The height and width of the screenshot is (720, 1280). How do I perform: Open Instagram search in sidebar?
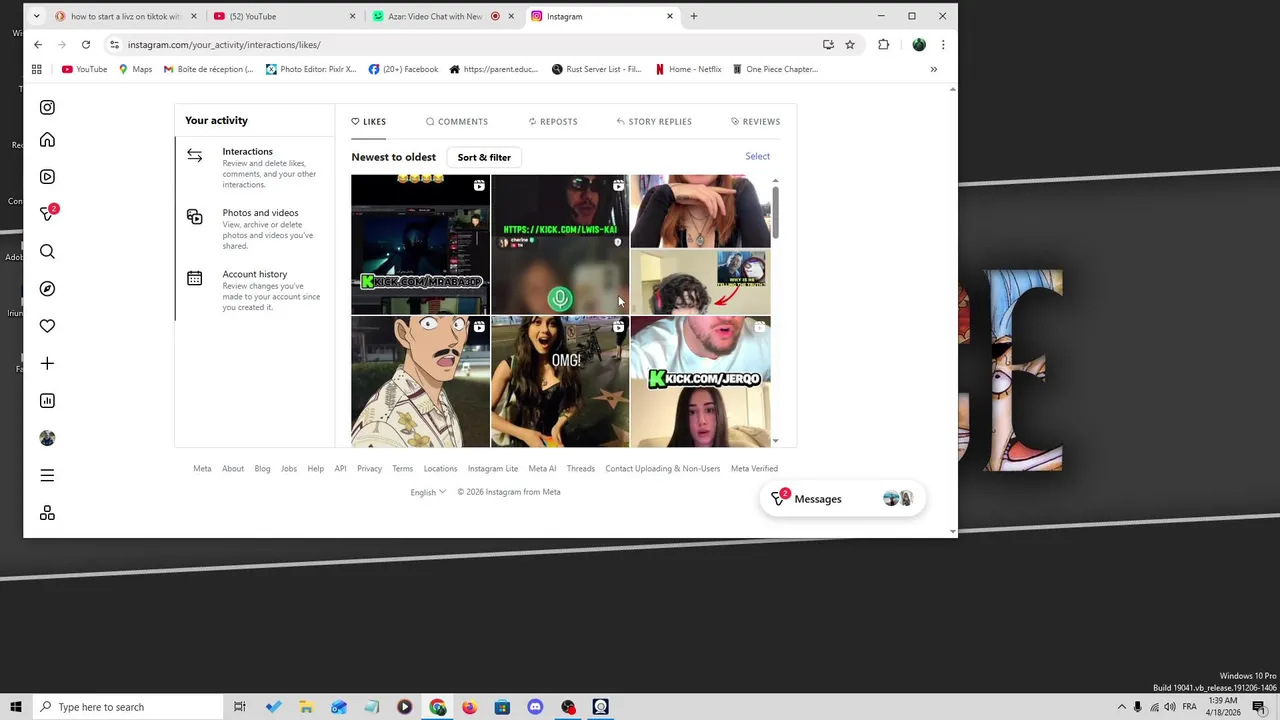pos(47,251)
